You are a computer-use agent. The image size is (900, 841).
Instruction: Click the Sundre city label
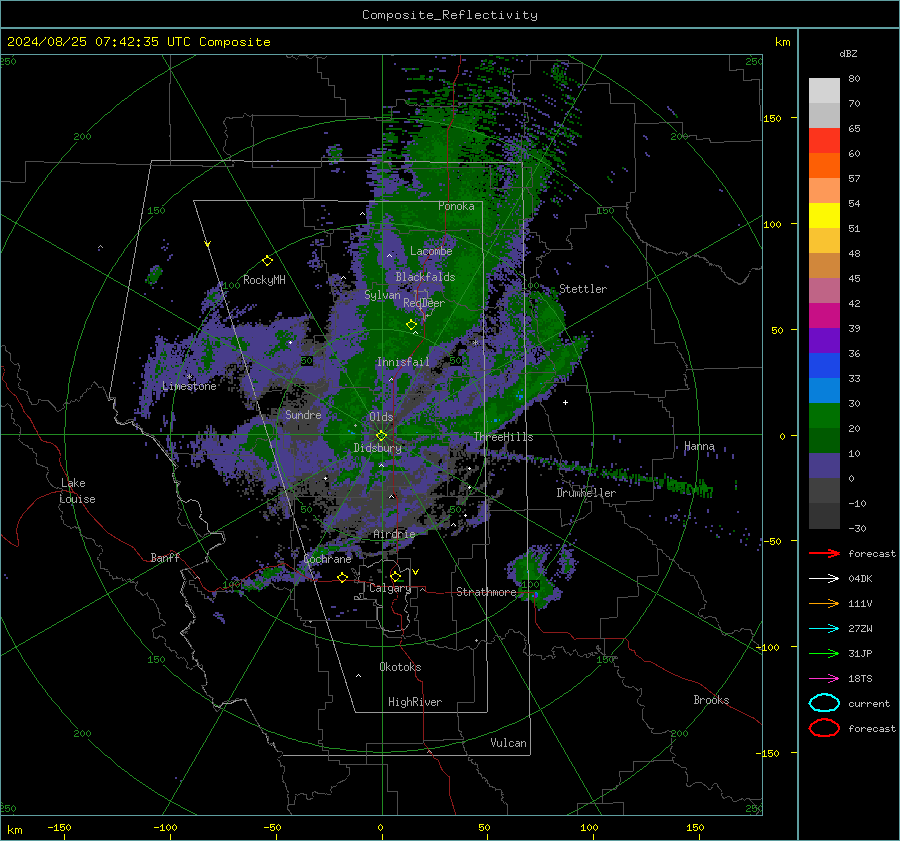point(303,414)
